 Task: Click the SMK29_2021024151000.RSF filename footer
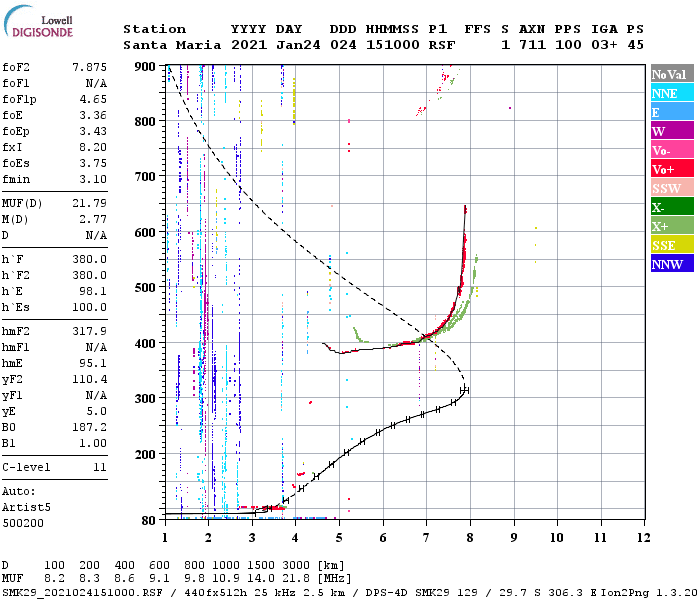tap(82, 592)
